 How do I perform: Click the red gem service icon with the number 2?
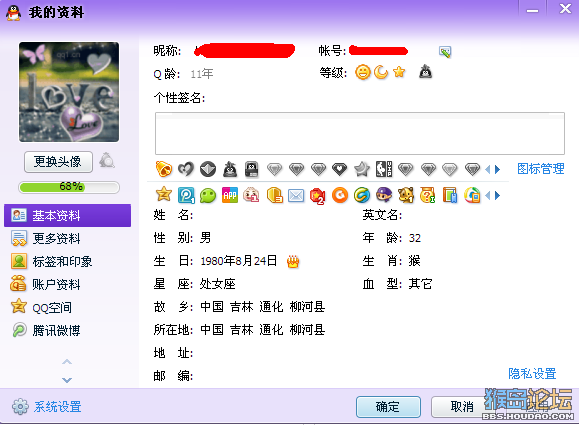(x=318, y=195)
